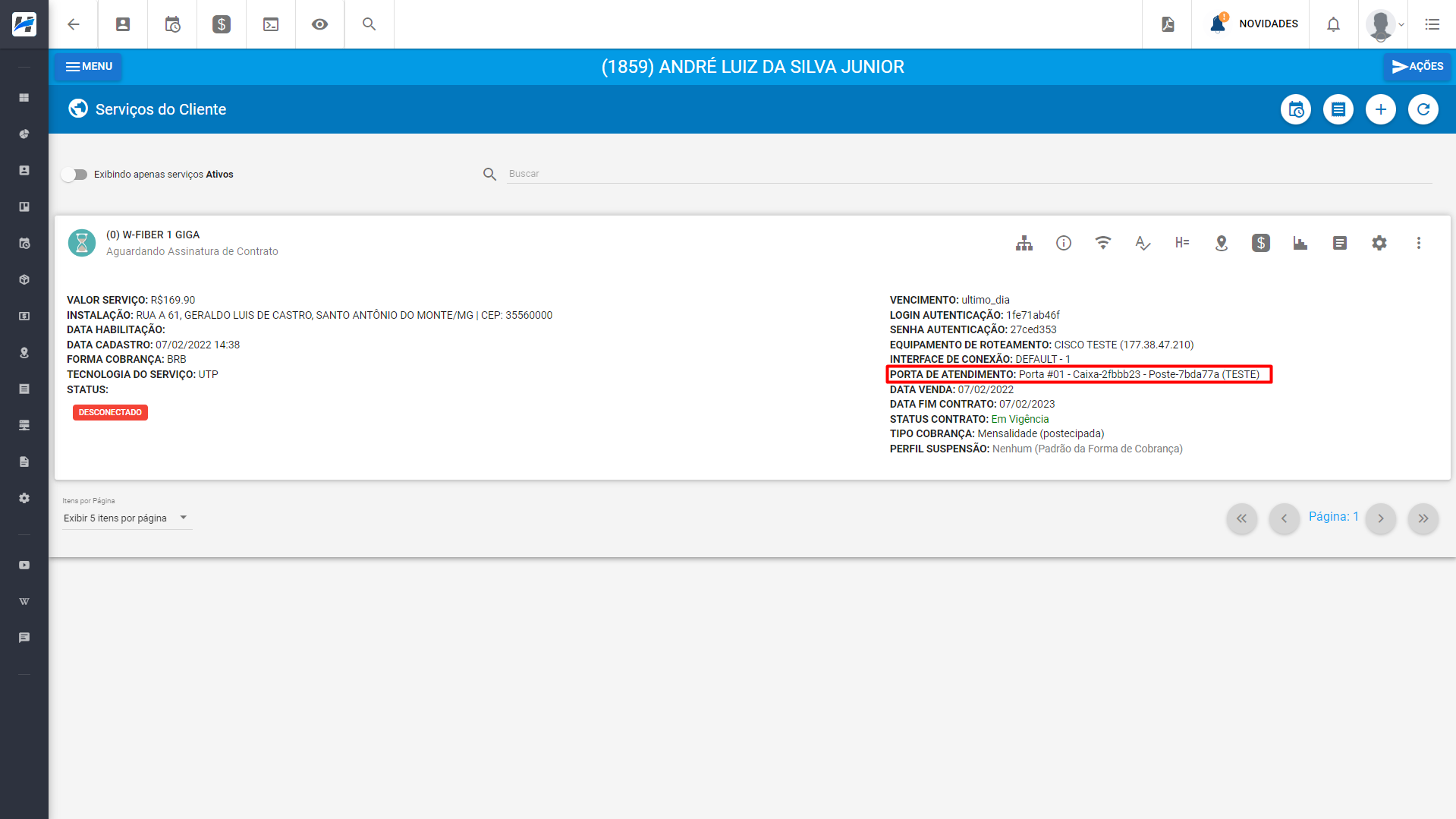Refresh the client services list

(x=1423, y=109)
